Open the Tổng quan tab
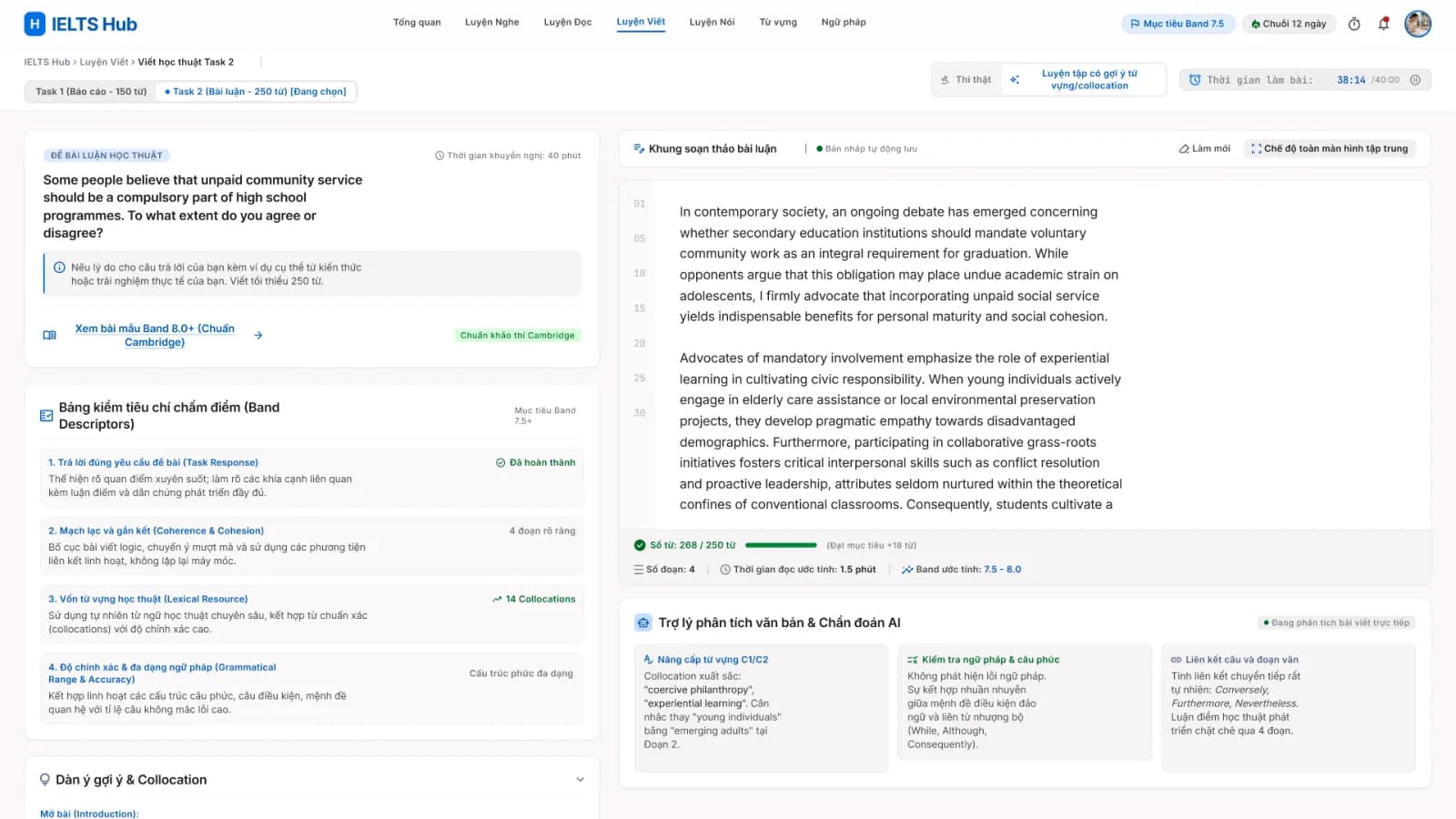Screen dimensions: 1456x819 [x=417, y=23]
